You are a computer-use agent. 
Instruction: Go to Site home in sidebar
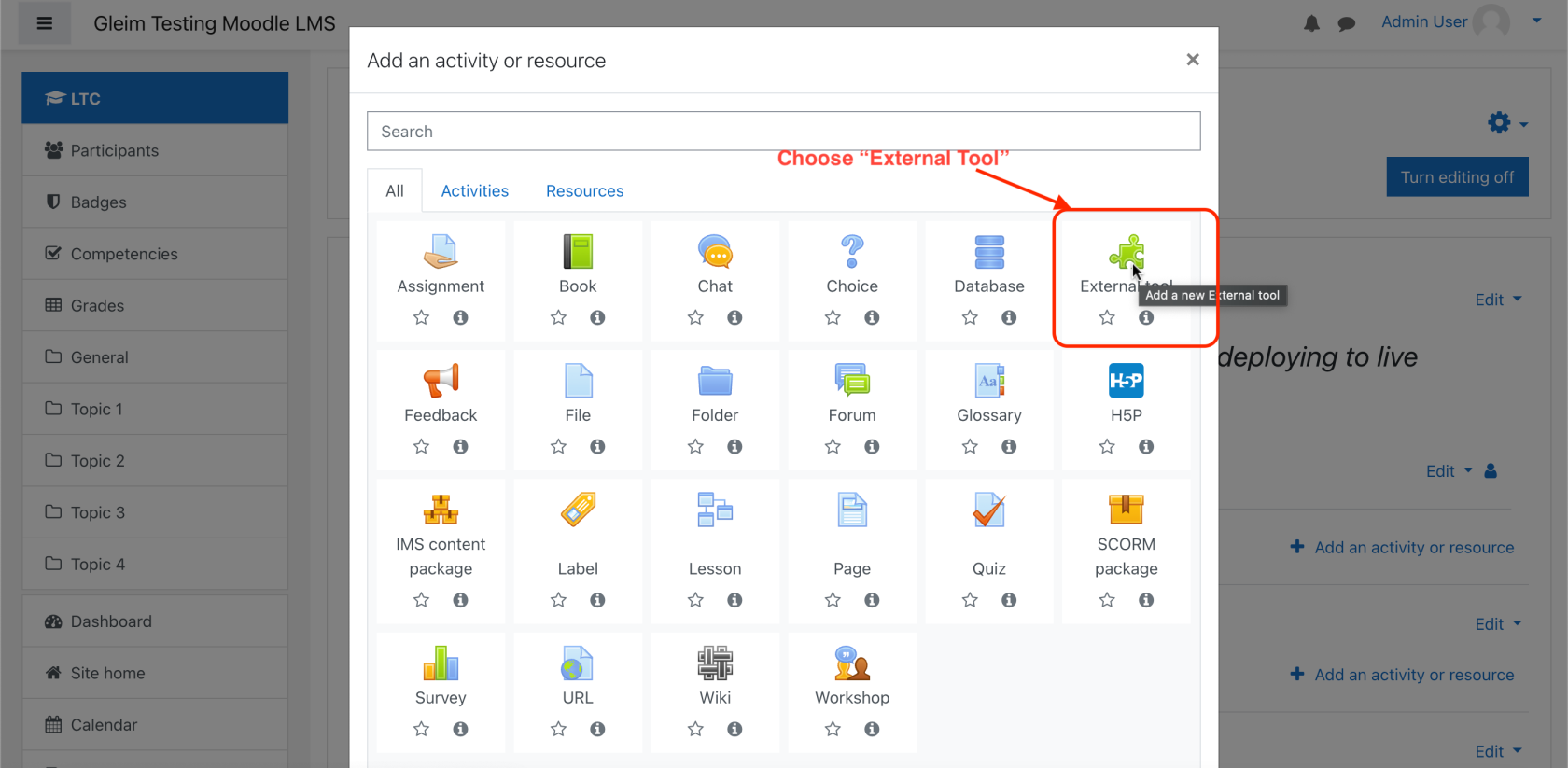click(x=155, y=673)
